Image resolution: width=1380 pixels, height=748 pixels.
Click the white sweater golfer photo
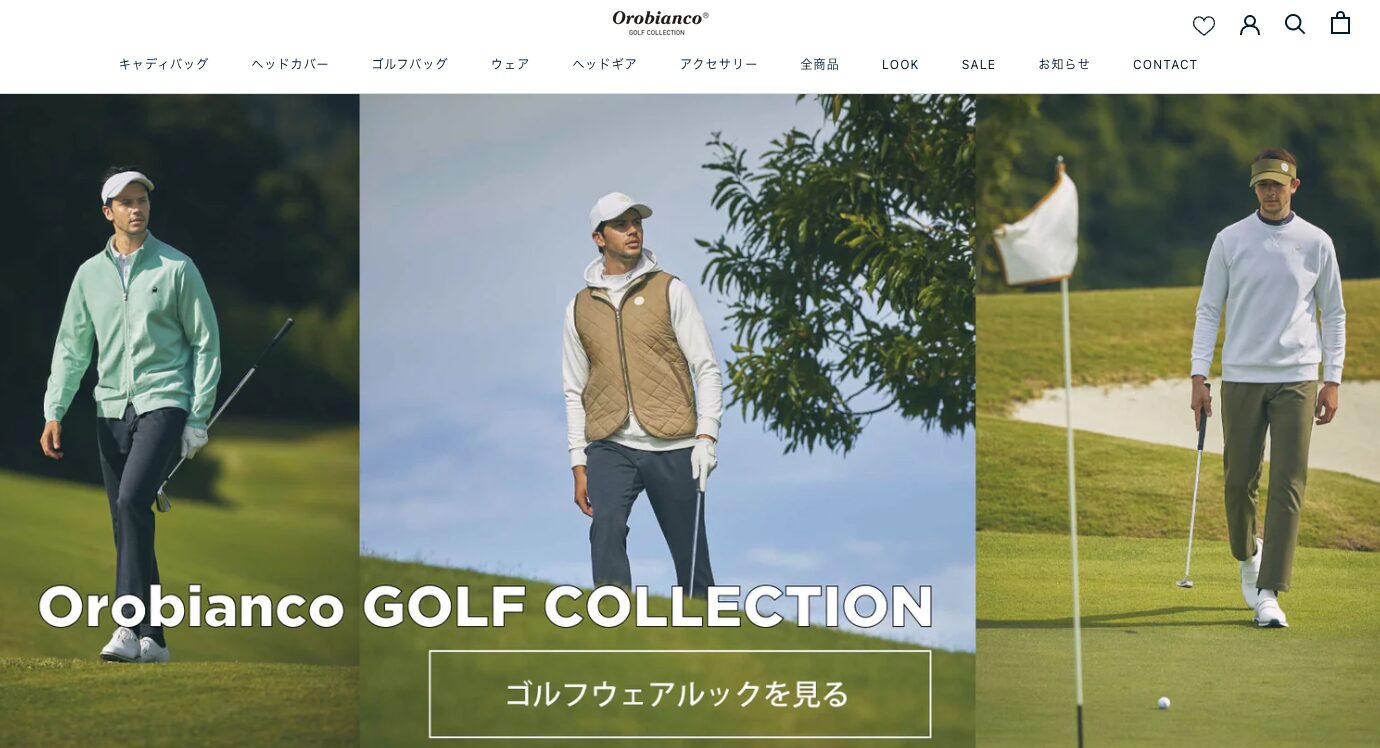(x=1178, y=420)
